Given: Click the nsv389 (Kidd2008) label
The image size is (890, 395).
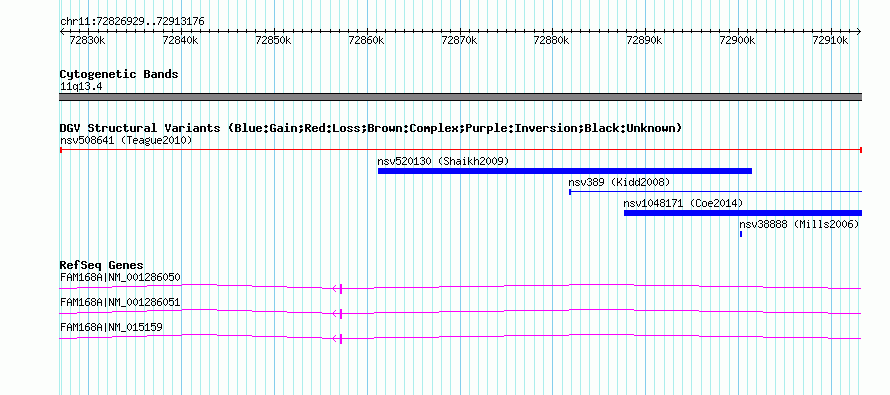Looking at the screenshot, I should click(x=619, y=182).
